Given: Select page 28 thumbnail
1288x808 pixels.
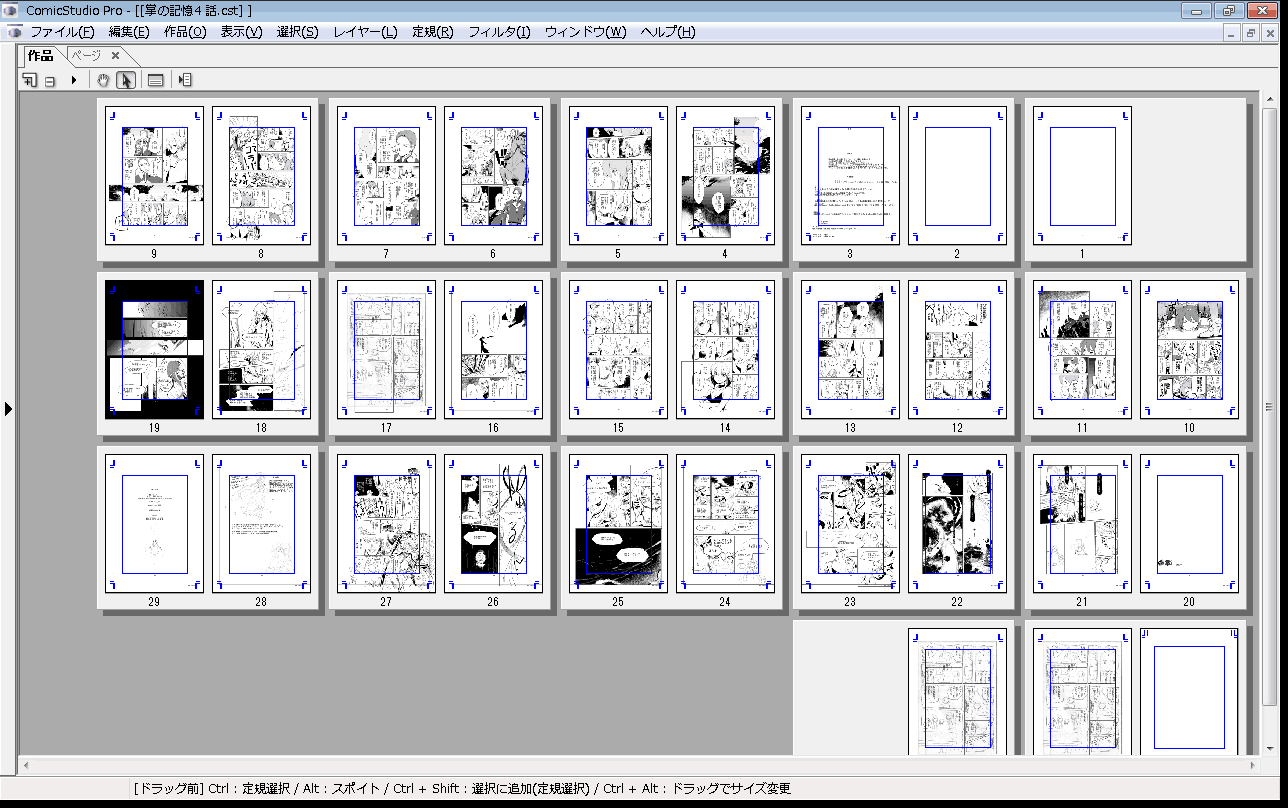Looking at the screenshot, I should (261, 524).
